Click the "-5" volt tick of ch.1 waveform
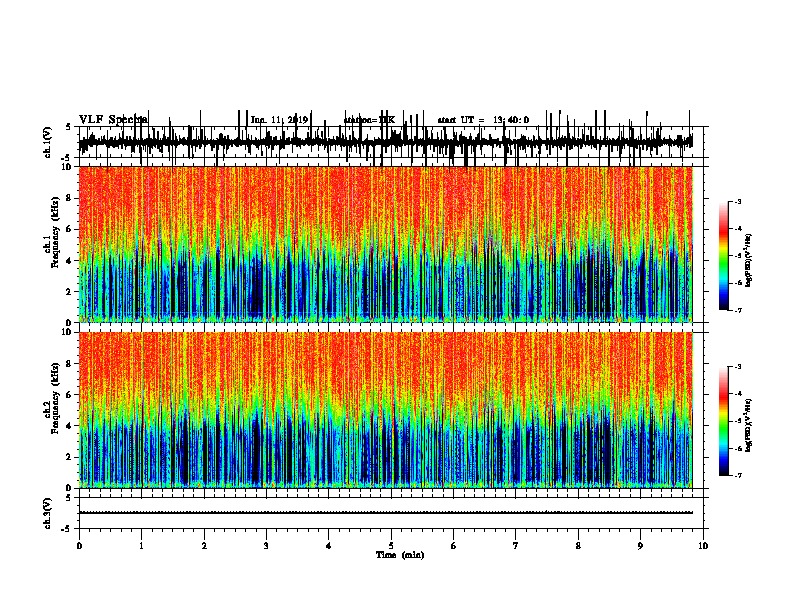792x612 pixels. [x=67, y=158]
